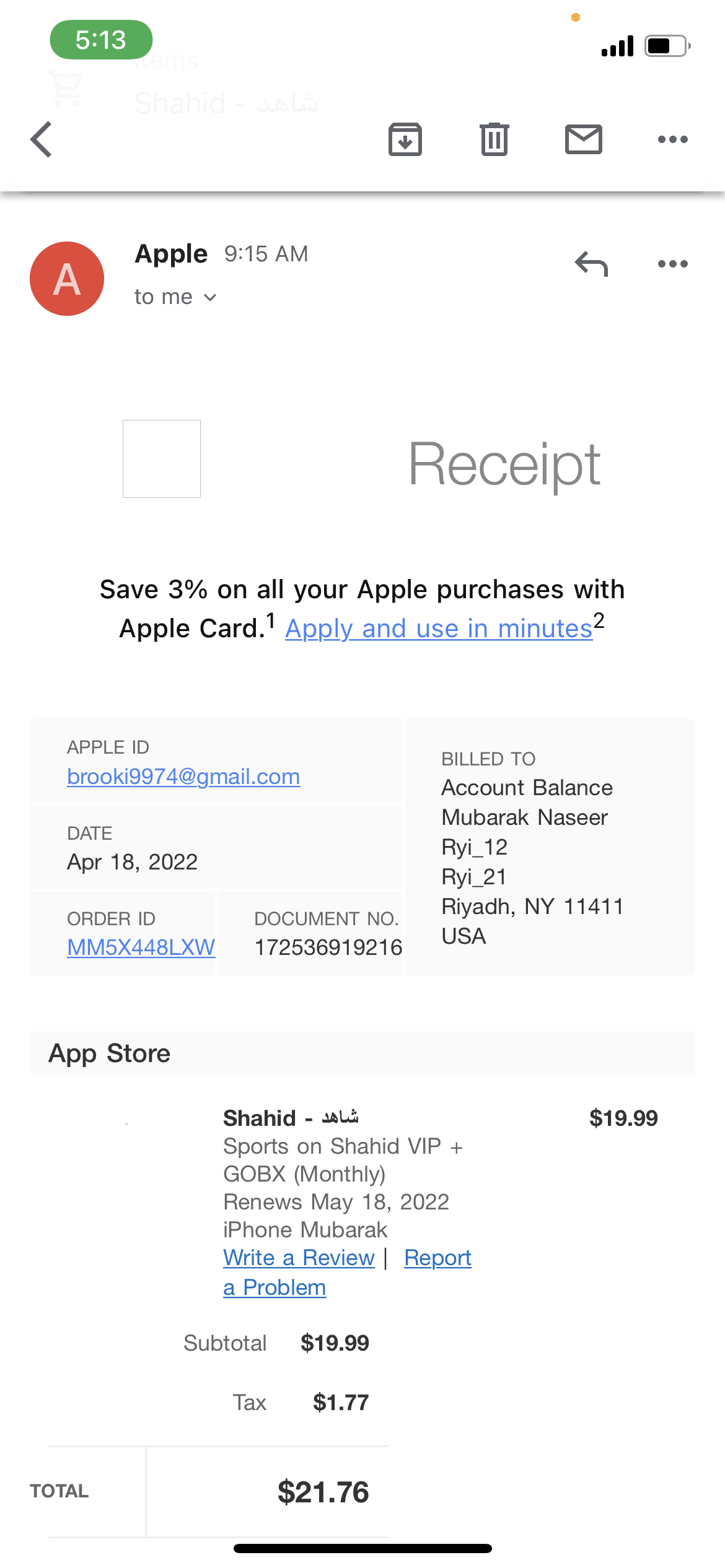This screenshot has height=1568, width=725.
Task: Expand recipient details next to 'to me'
Action: click(210, 298)
